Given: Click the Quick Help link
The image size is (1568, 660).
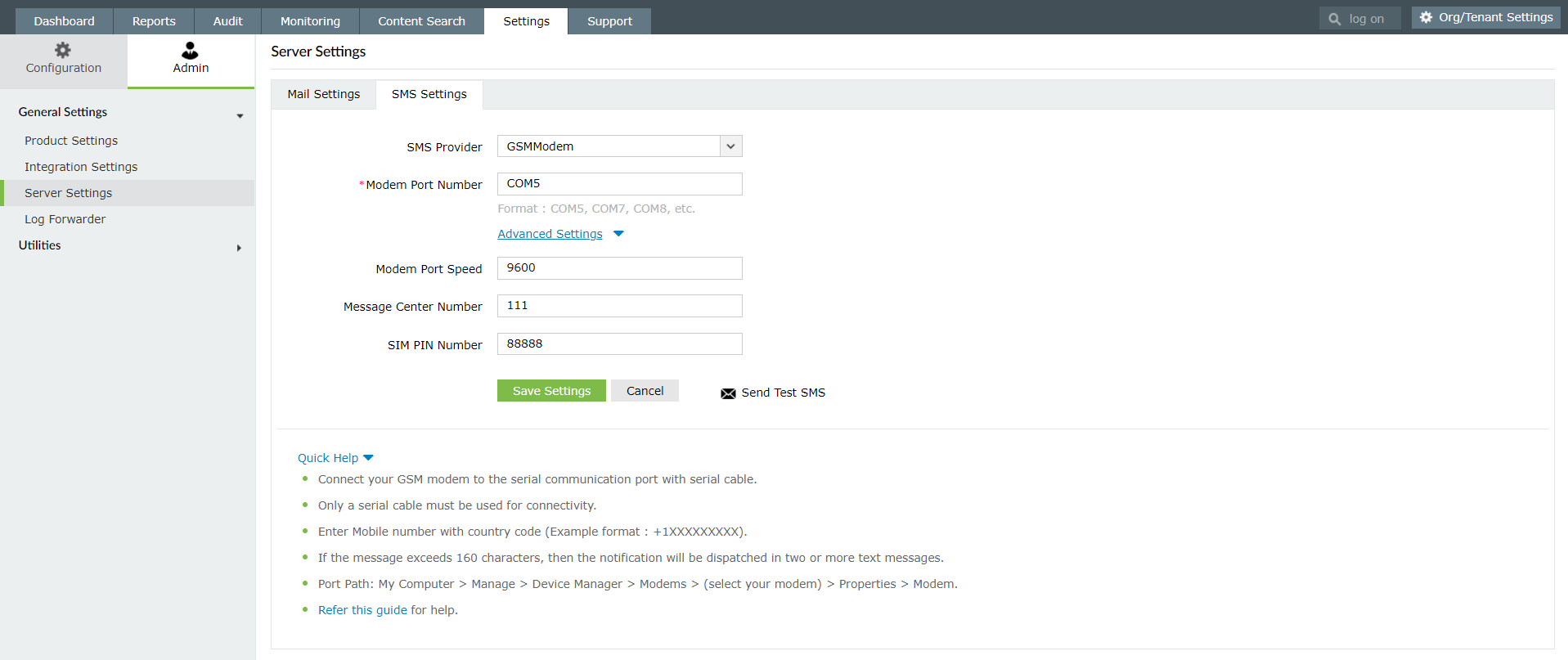Looking at the screenshot, I should coord(328,458).
